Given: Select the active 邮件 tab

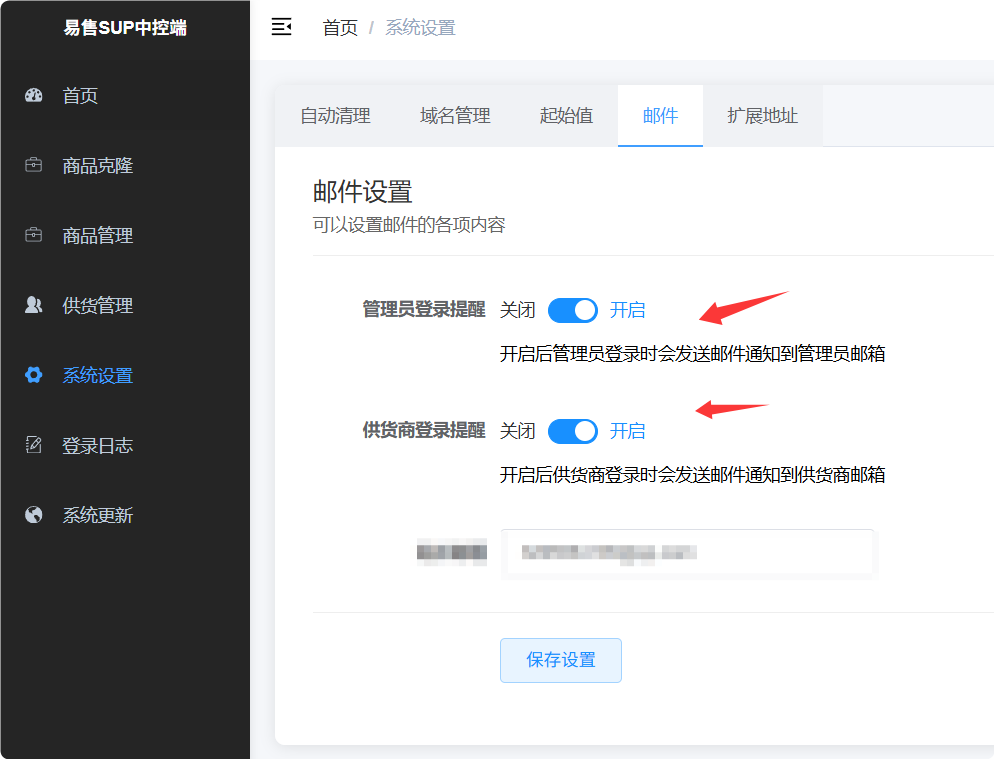Looking at the screenshot, I should pos(660,115).
